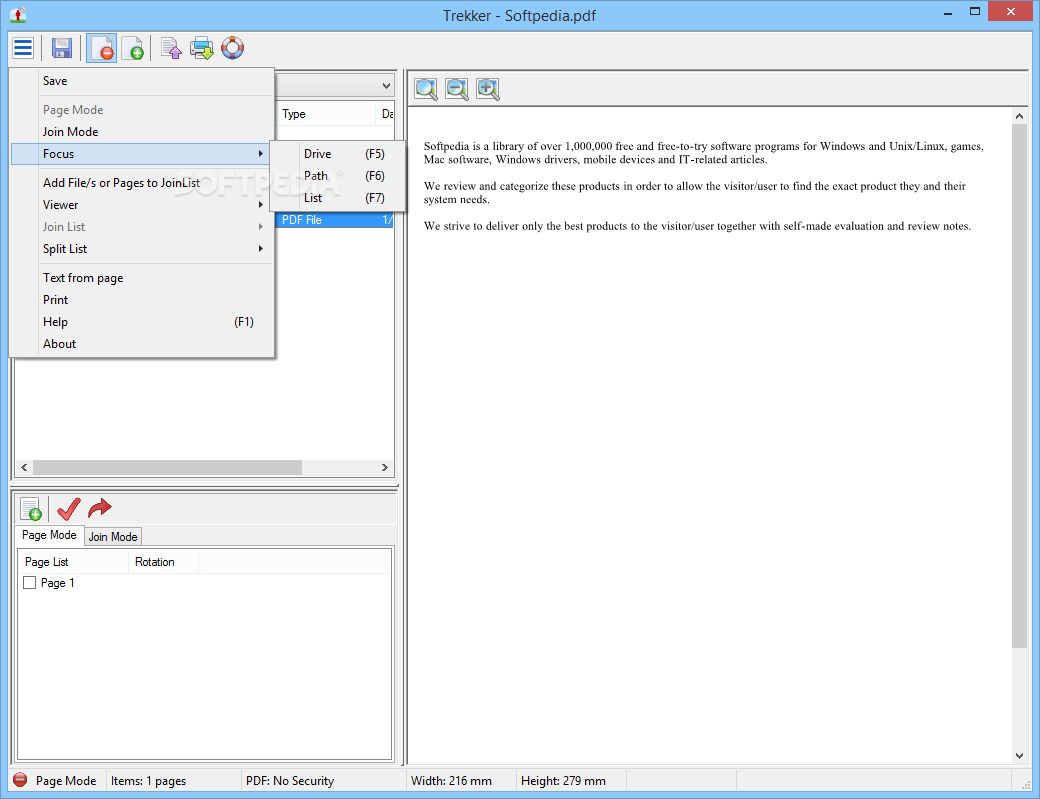Screen dimensions: 1040x799
Task: Click the zoom fit magnifier icon
Action: point(426,89)
